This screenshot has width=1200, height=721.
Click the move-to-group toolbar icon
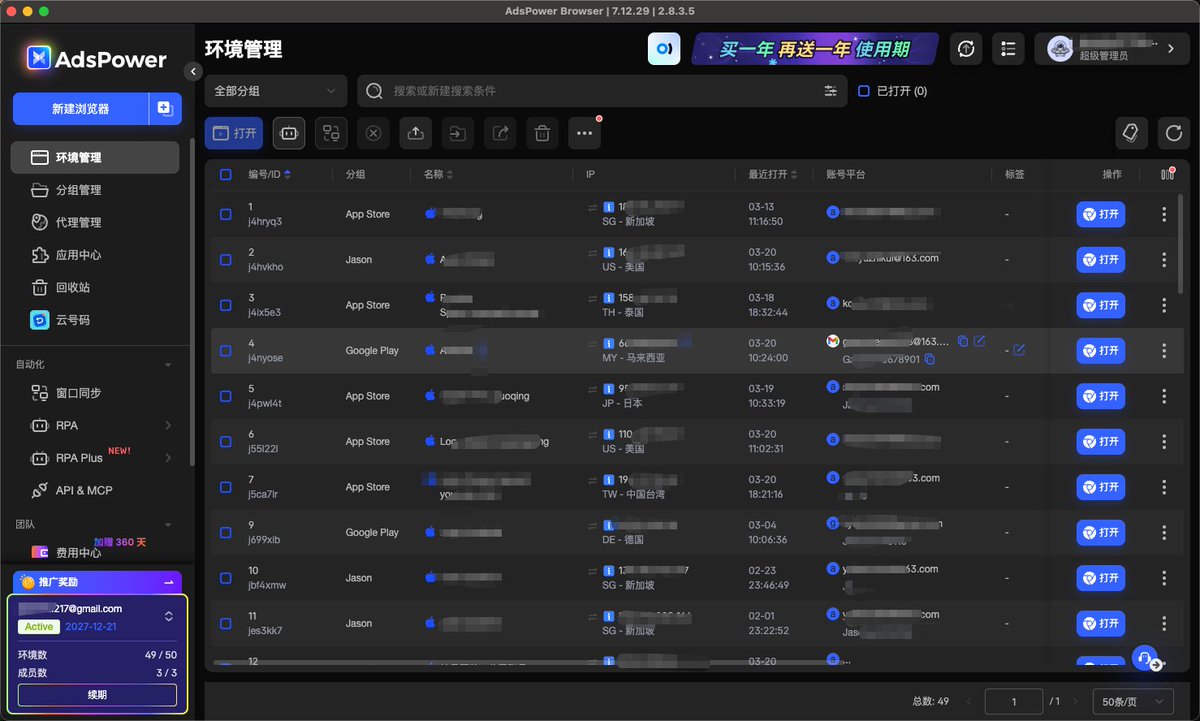pyautogui.click(x=458, y=132)
